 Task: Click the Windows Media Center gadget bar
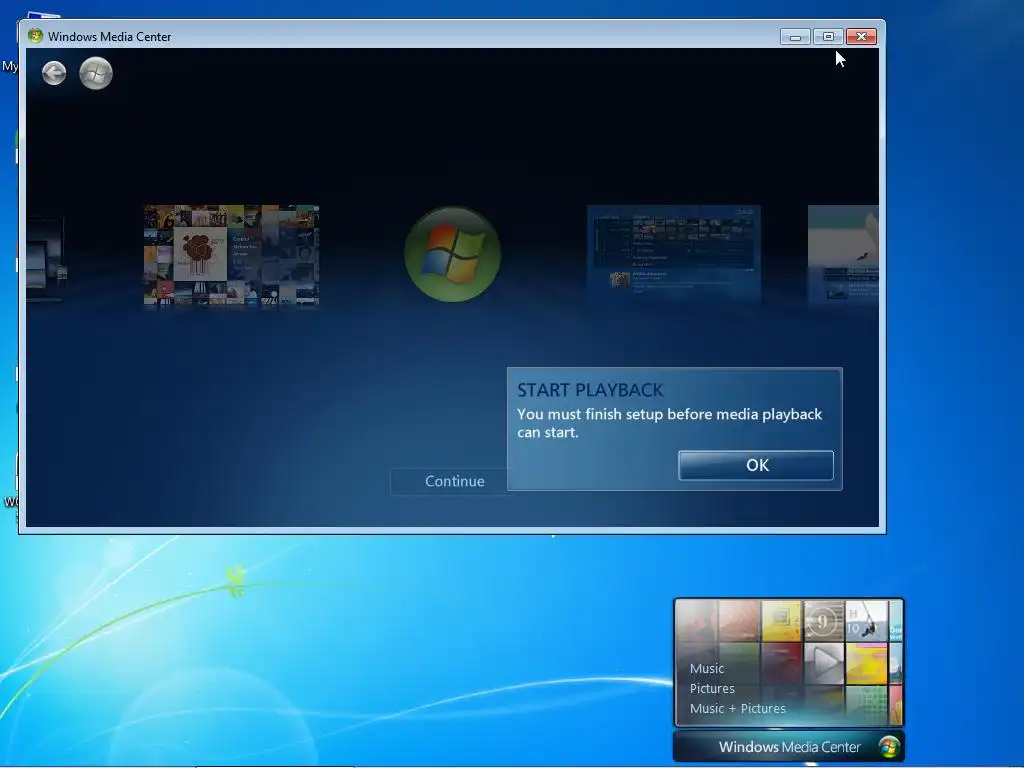point(789,746)
